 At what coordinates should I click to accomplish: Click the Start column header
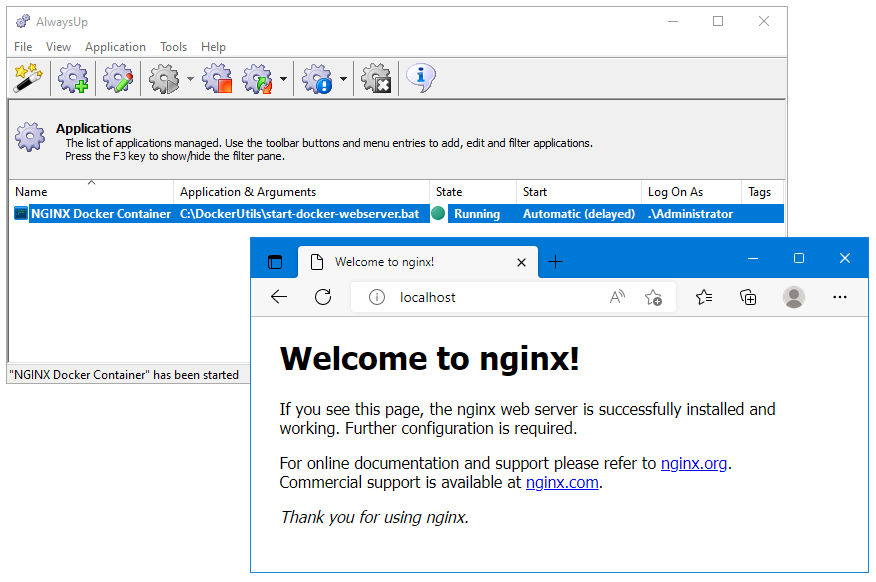click(579, 192)
